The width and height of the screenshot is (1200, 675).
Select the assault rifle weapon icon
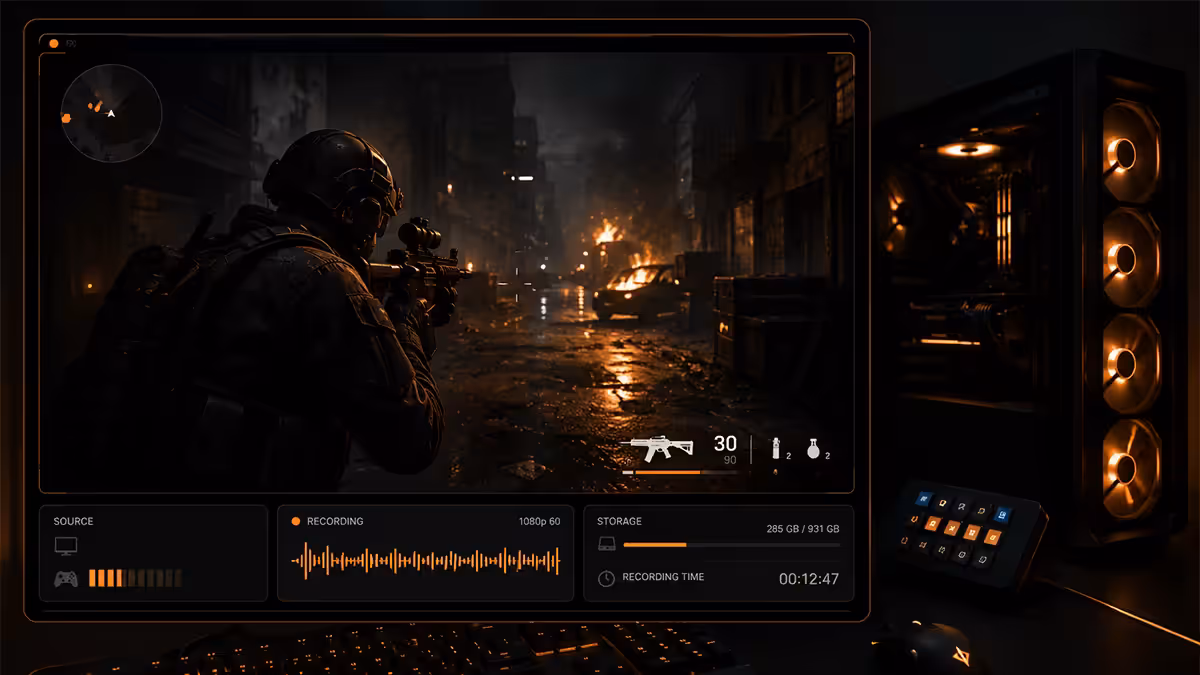click(x=656, y=447)
